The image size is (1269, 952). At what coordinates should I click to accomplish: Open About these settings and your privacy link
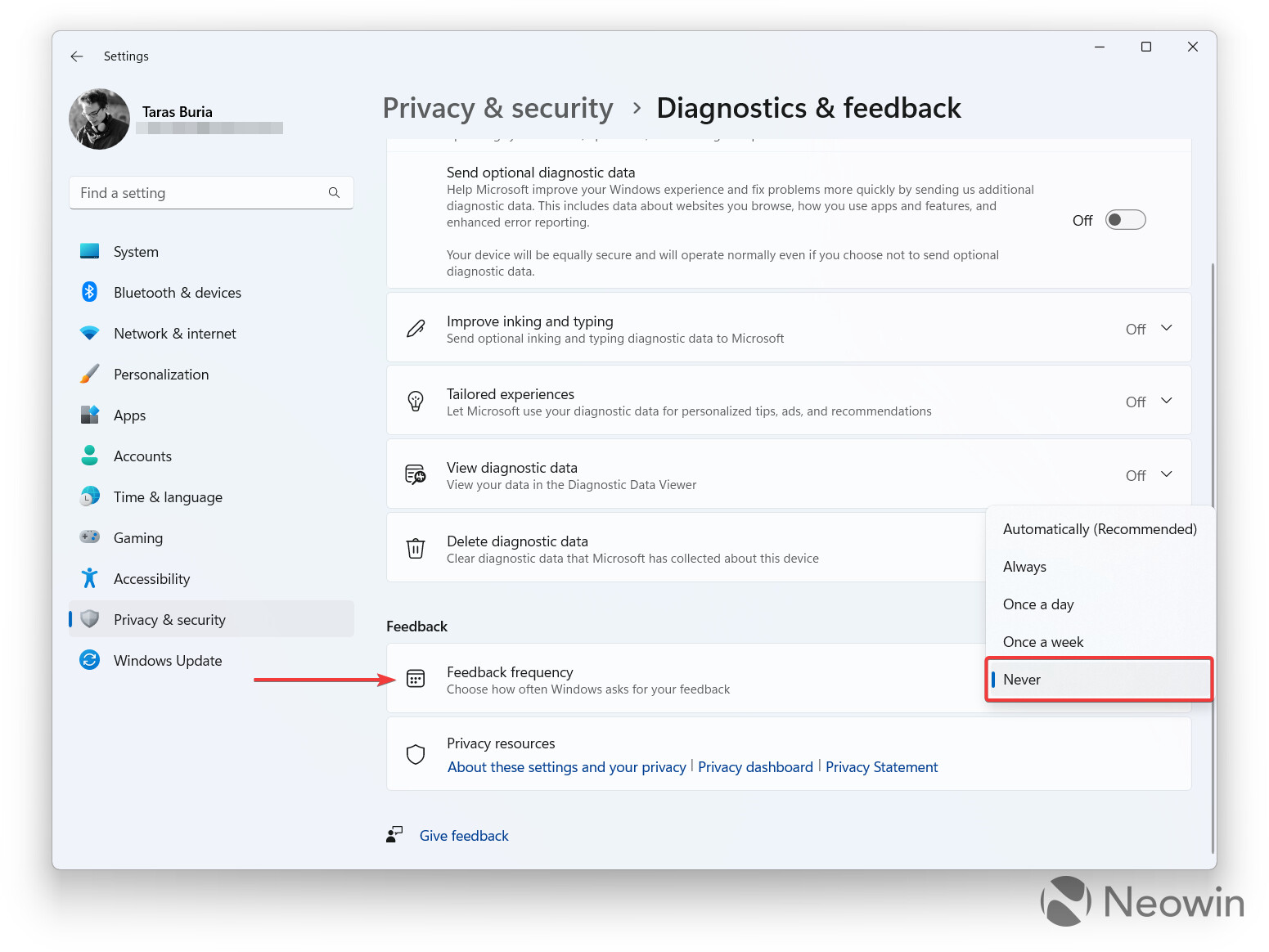pos(567,767)
